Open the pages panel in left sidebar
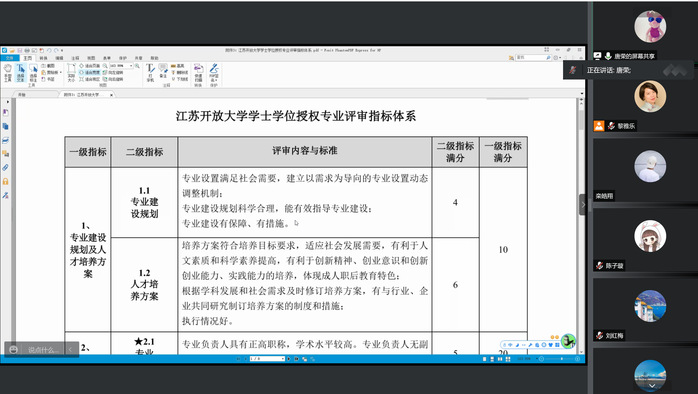Screen dimensions: 698x394 point(6,126)
